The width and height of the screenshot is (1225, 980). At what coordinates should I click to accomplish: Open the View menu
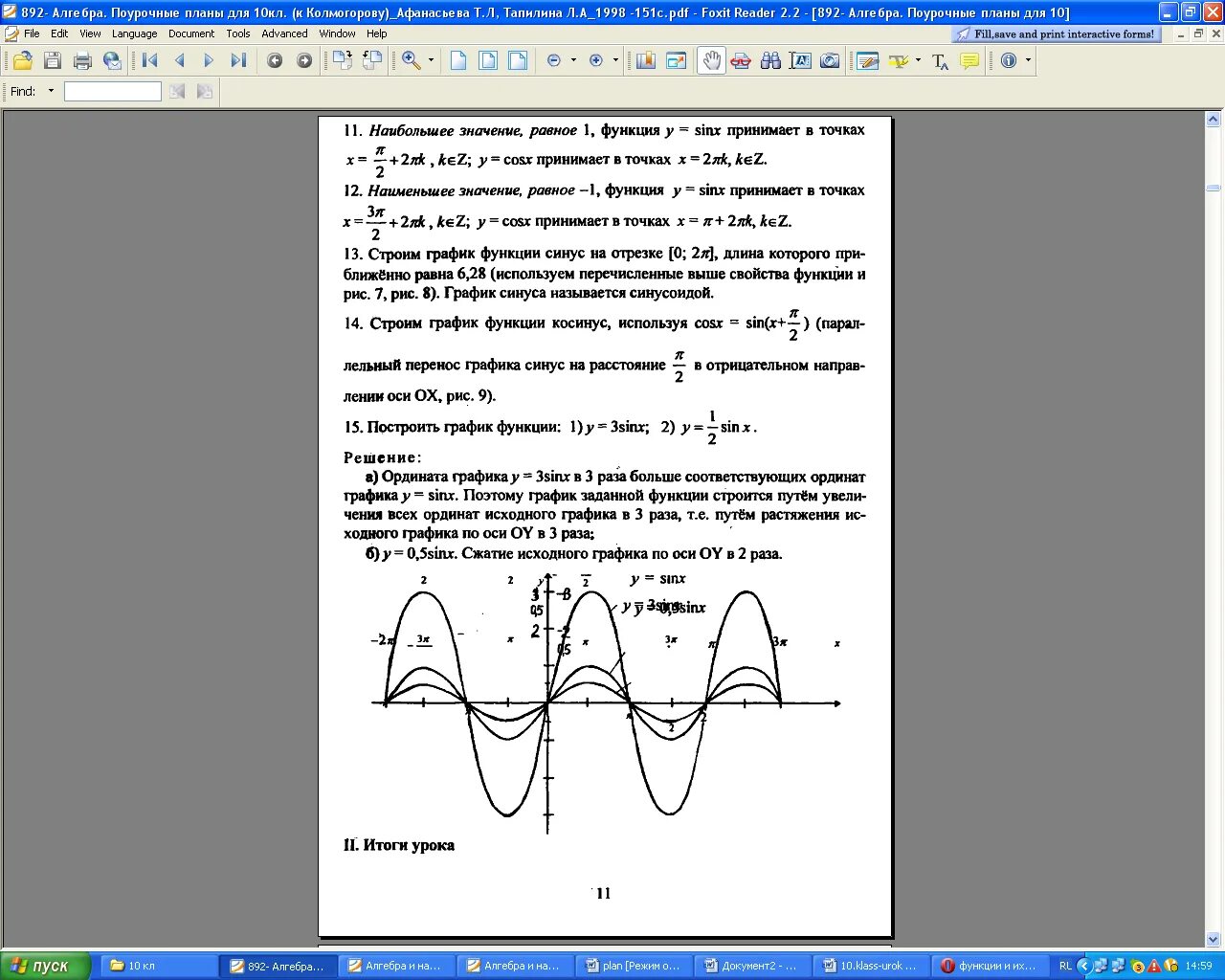coord(90,33)
